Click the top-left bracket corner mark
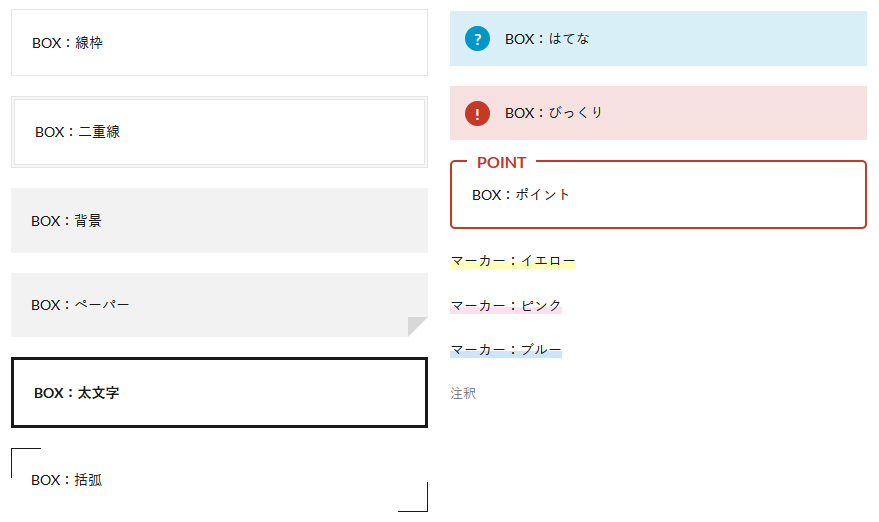Screen dimensions: 879x522 click(26, 463)
